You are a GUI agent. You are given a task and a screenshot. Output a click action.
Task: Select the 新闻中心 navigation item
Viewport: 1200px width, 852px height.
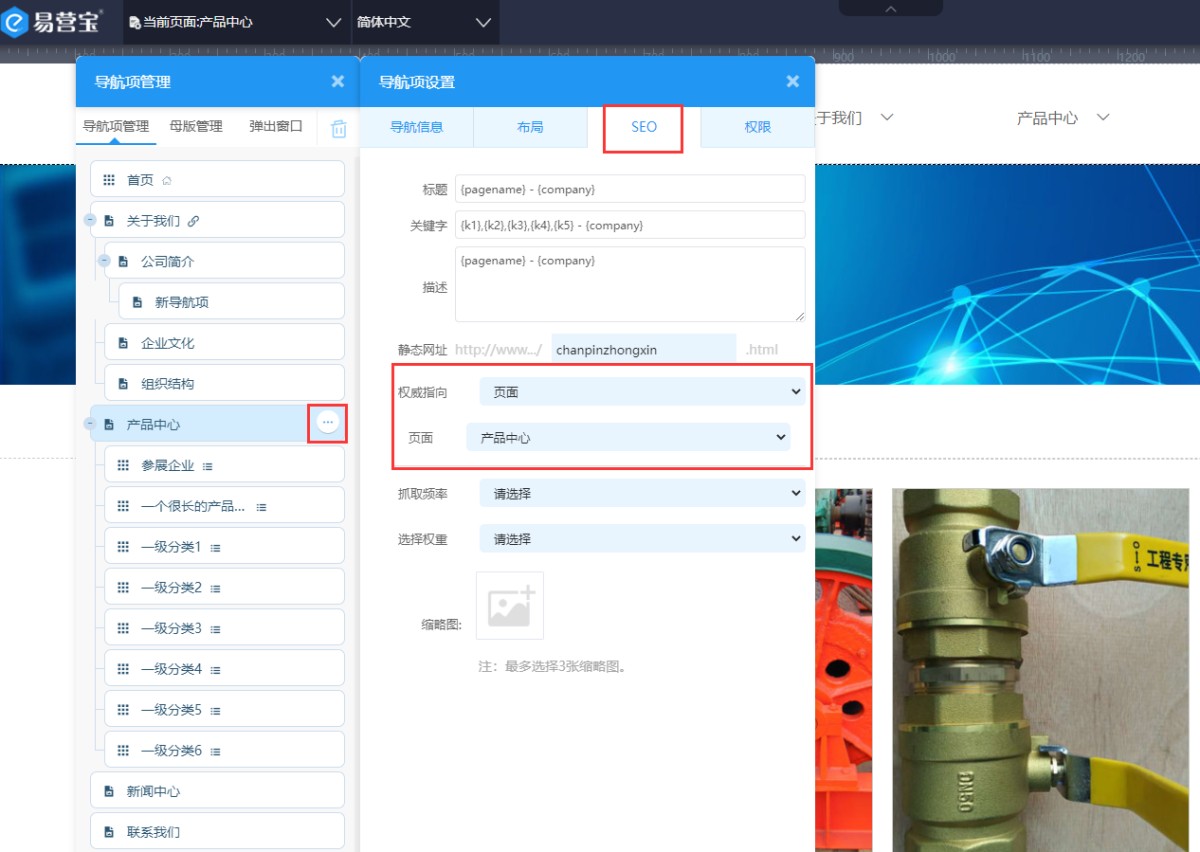217,791
